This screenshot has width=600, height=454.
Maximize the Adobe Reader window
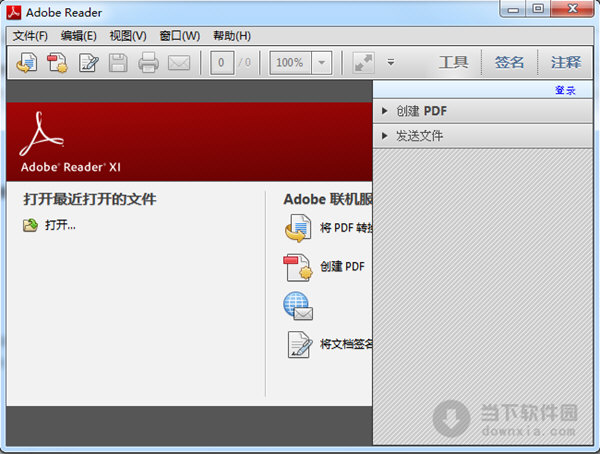538,8
